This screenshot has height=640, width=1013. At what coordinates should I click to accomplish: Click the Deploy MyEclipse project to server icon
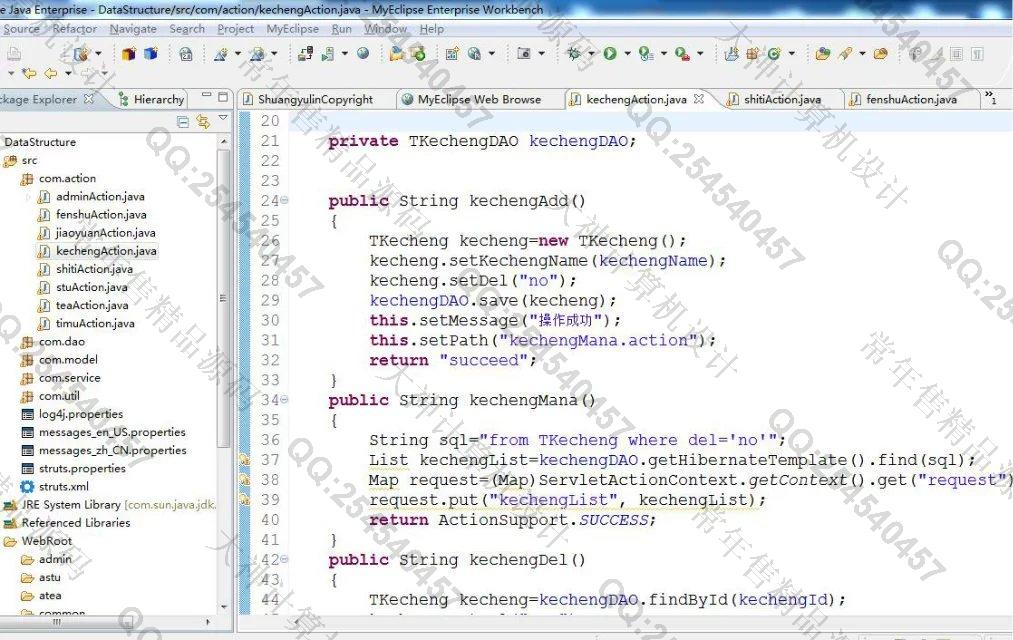coord(306,54)
